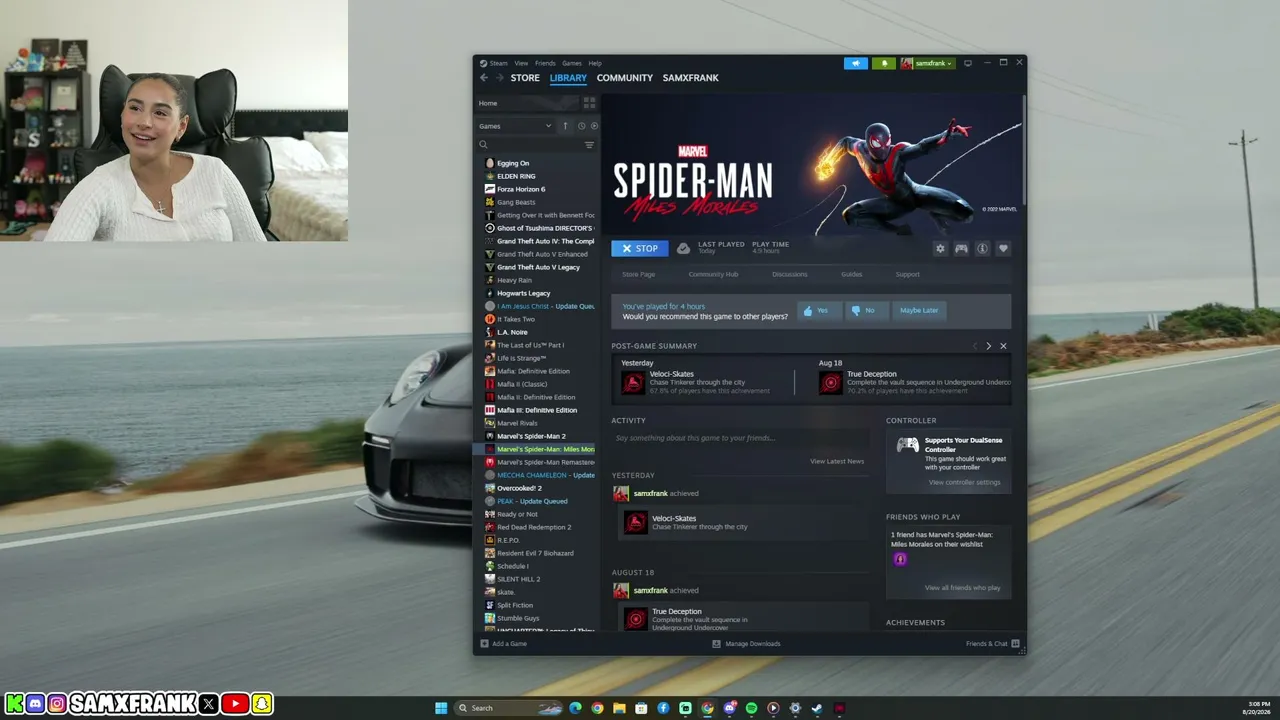1280x720 pixels.
Task: Open the Games menu
Action: point(572,63)
